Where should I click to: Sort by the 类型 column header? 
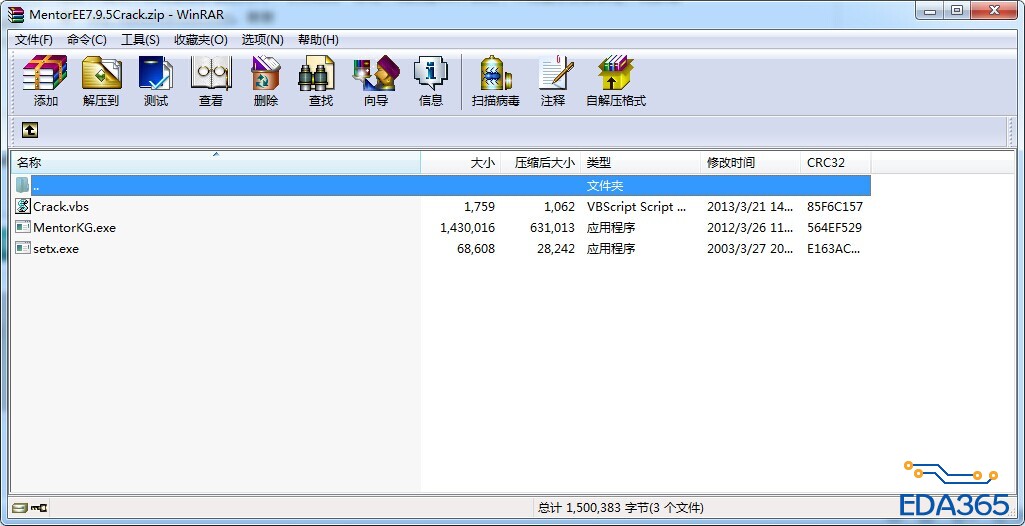click(640, 163)
